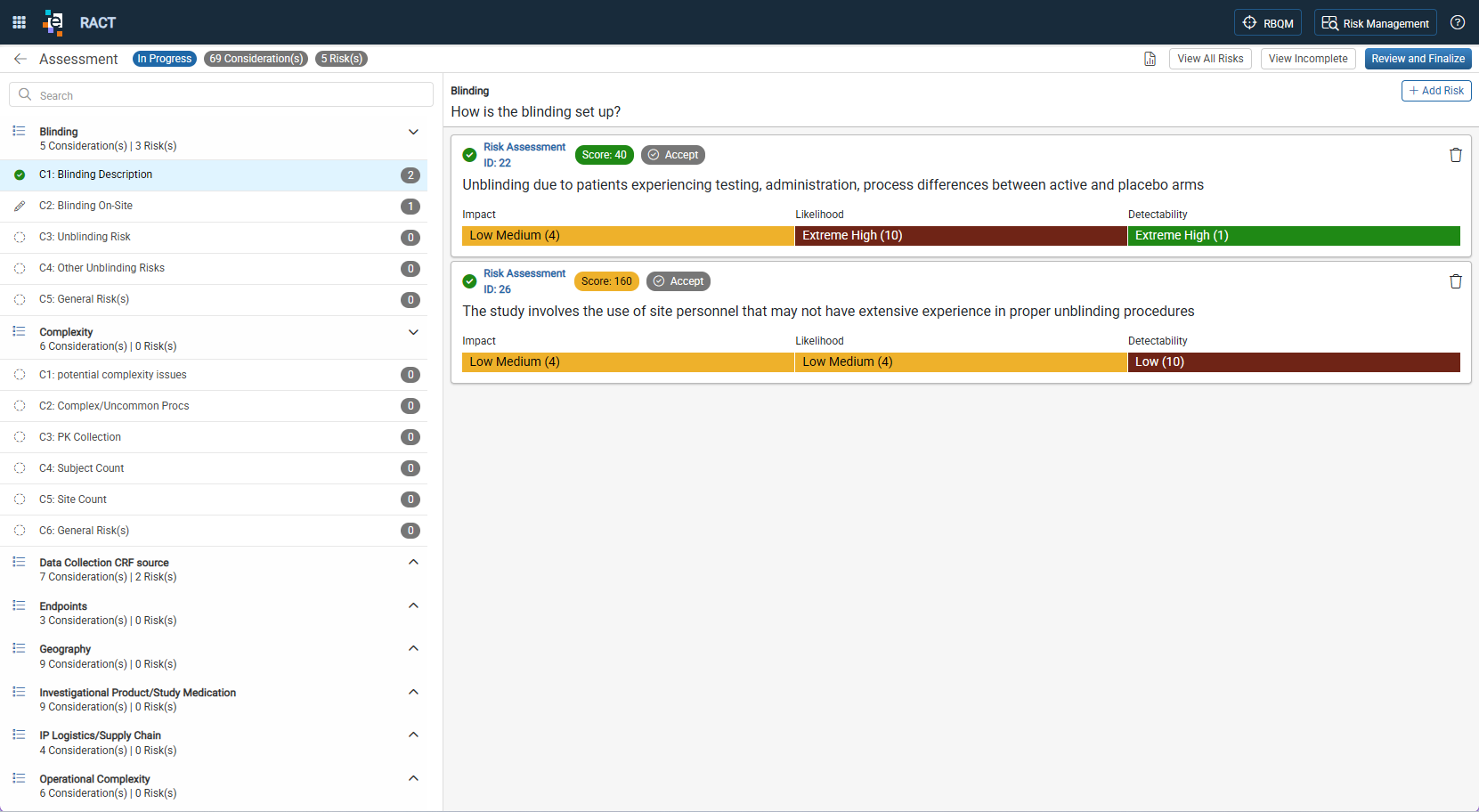Toggle Accept on risk with score 160

tap(679, 281)
